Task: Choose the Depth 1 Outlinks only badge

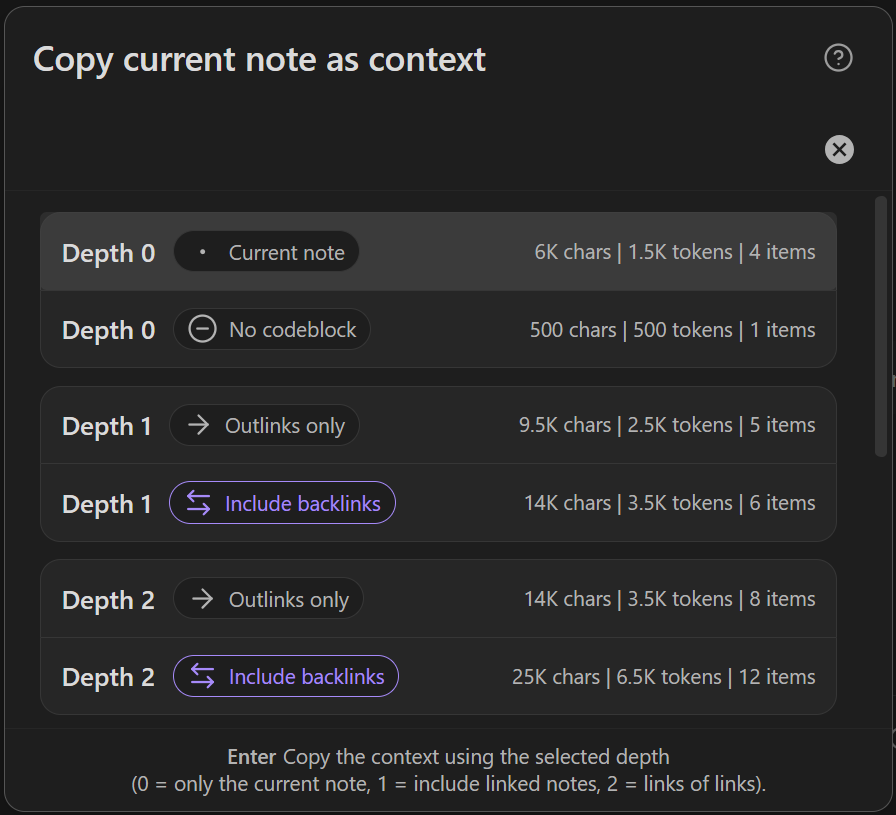Action: click(x=265, y=426)
